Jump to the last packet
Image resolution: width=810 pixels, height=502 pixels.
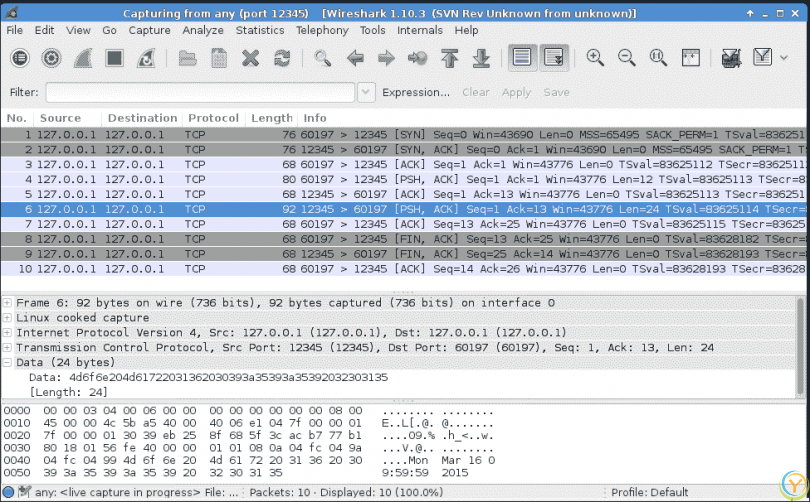pos(481,58)
